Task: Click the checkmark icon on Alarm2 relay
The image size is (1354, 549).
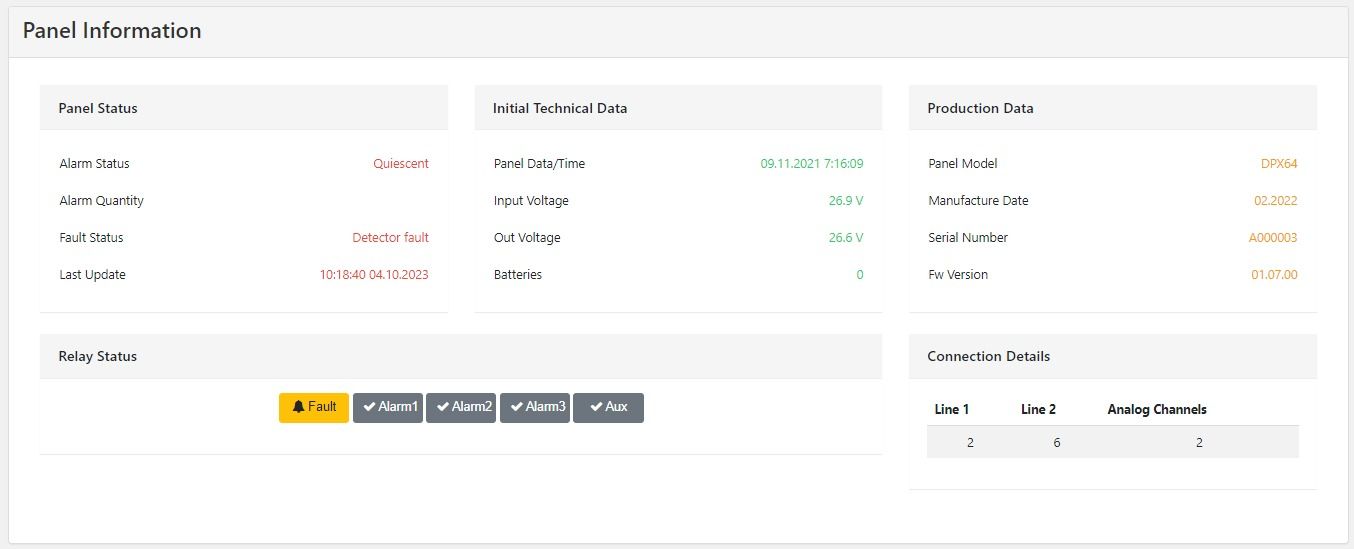Action: (x=443, y=407)
